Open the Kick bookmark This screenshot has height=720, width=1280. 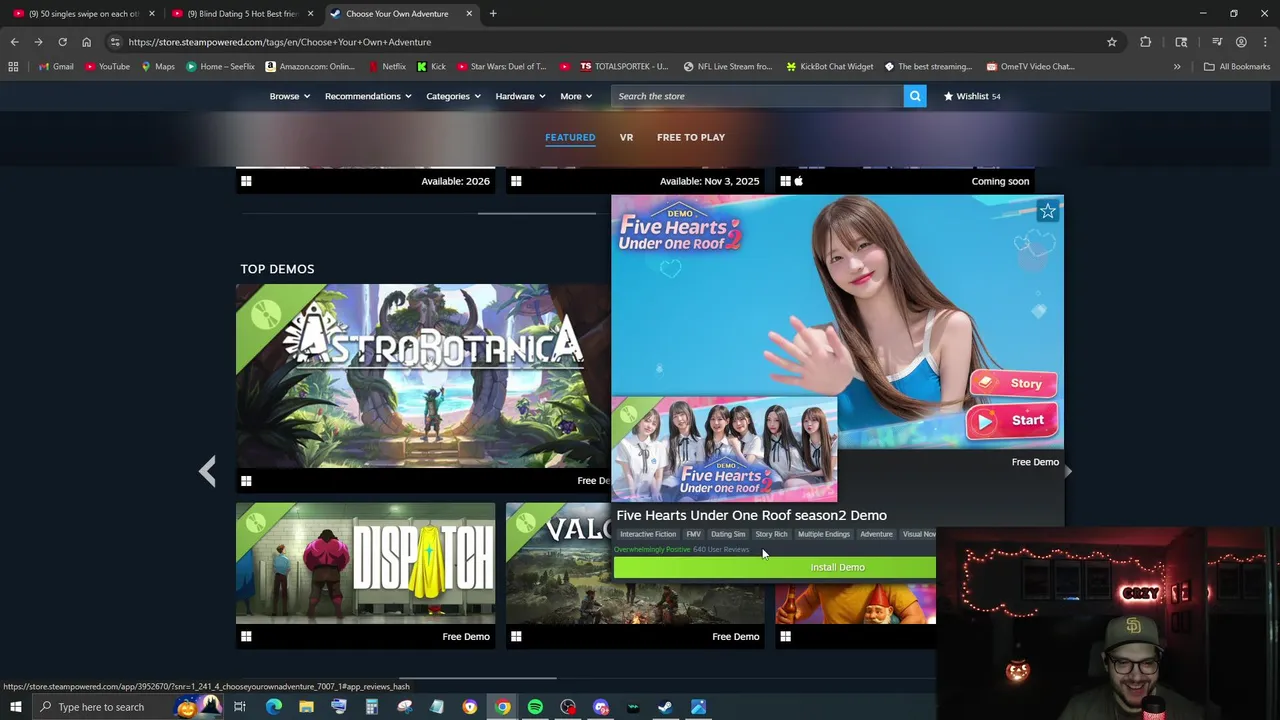pyautogui.click(x=431, y=67)
